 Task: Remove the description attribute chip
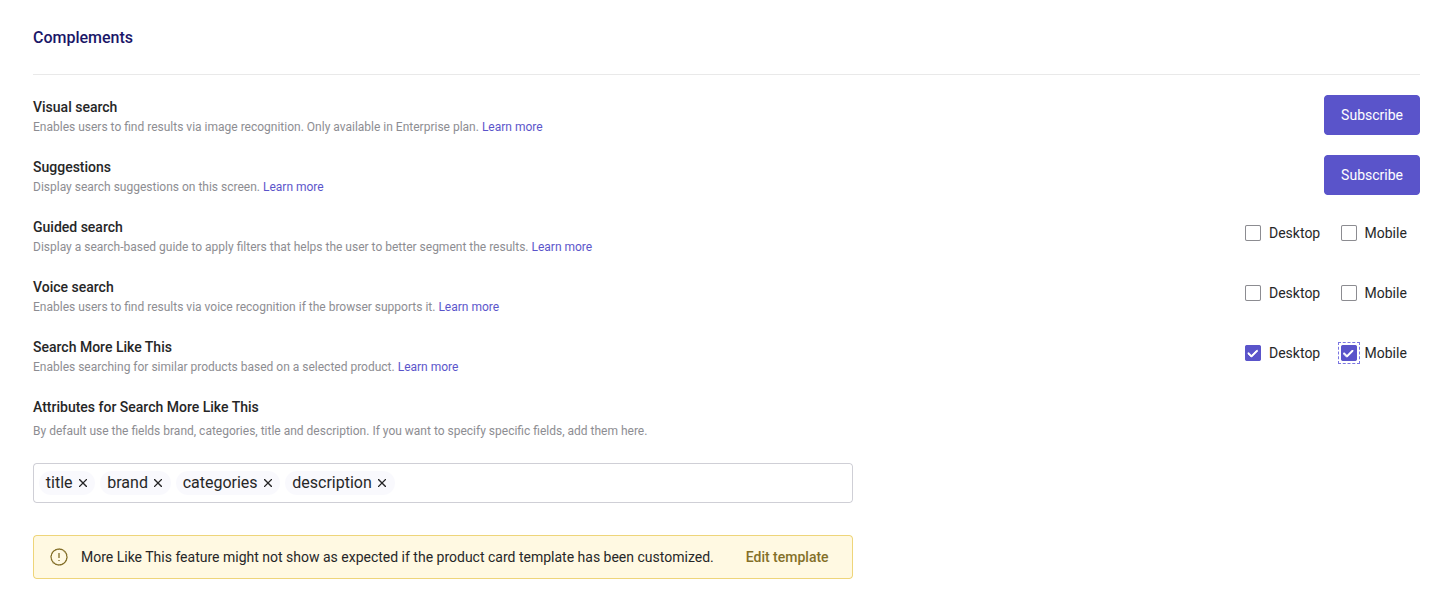[381, 482]
